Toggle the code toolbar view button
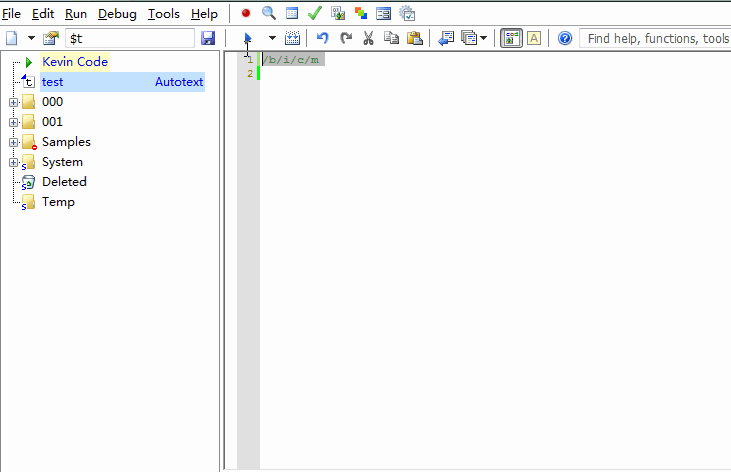The width and height of the screenshot is (731, 472). (511, 38)
